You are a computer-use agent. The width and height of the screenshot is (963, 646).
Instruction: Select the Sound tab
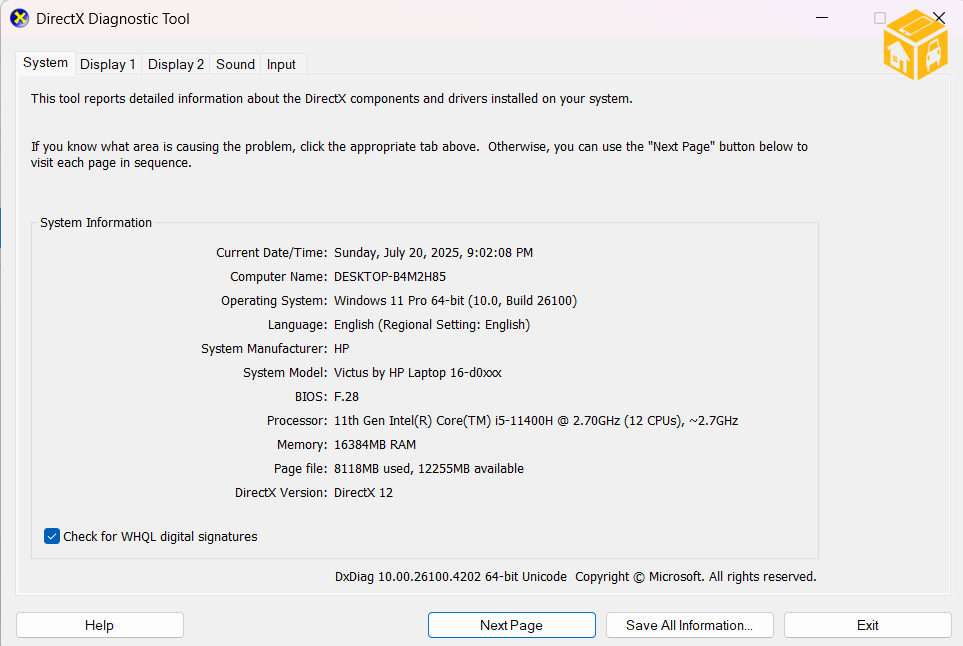235,64
